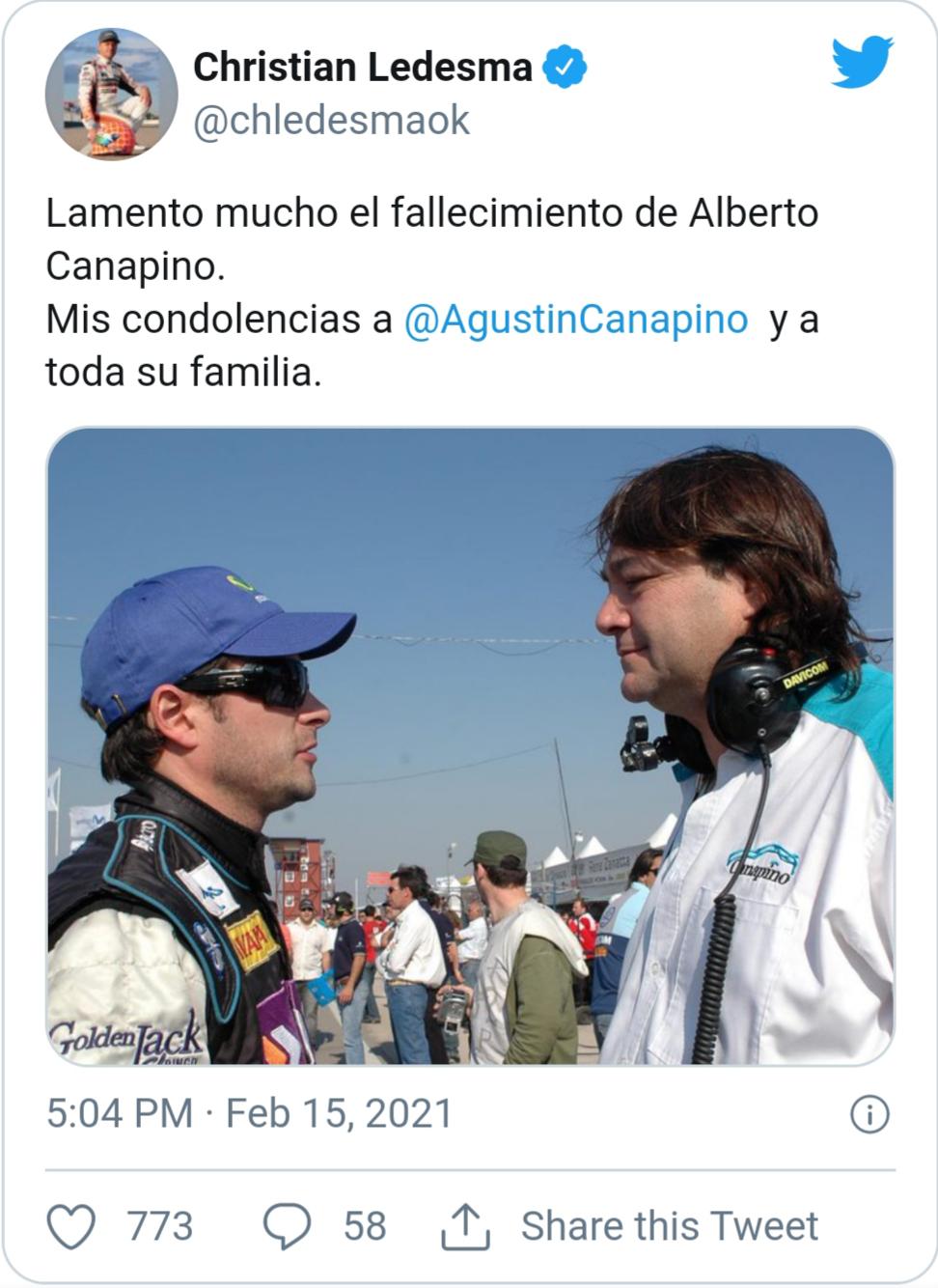
Task: Click the share upload arrow icon
Action: pyautogui.click(x=466, y=1226)
